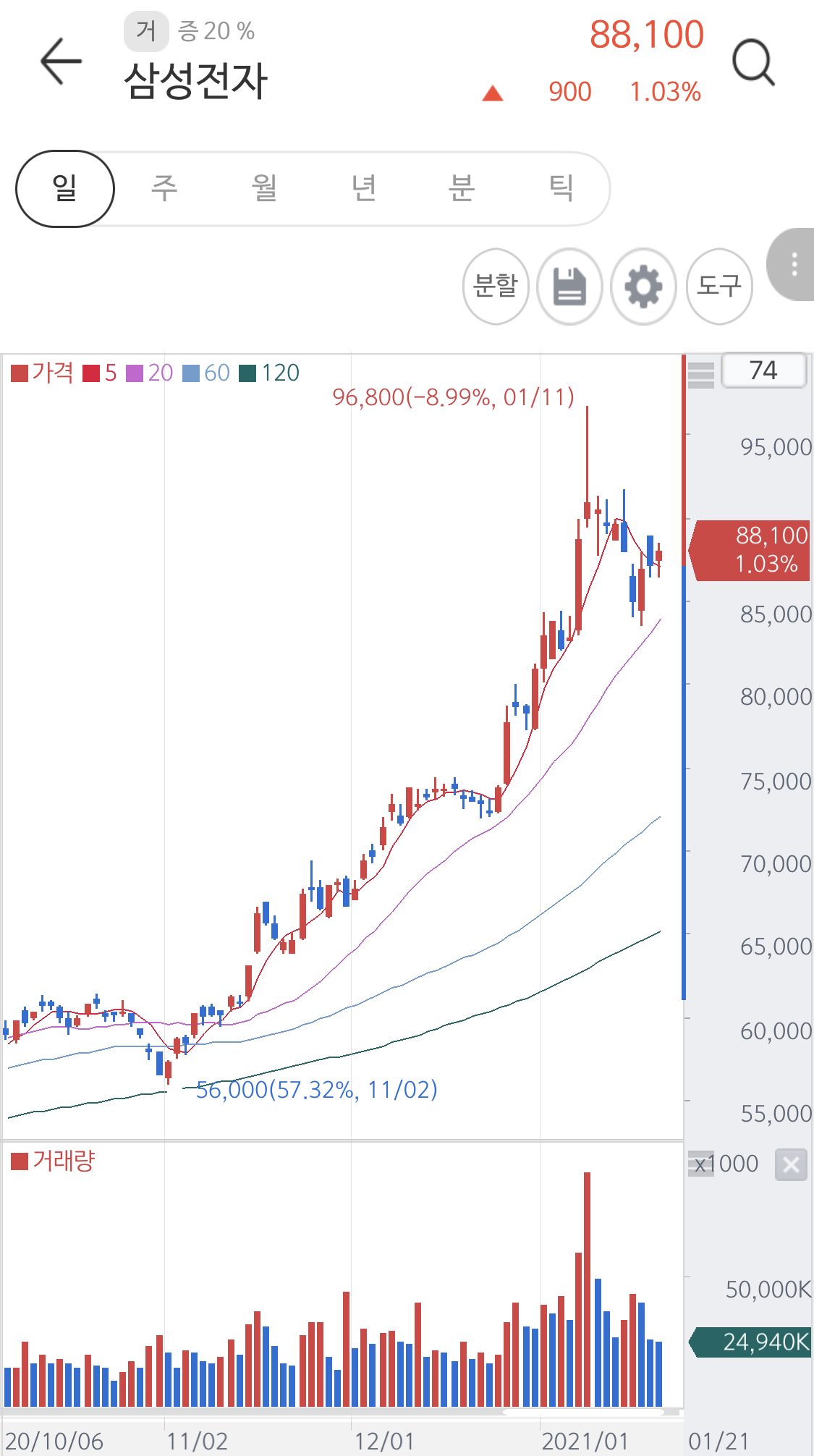The width and height of the screenshot is (814, 1456).
Task: Close the volume panel with X
Action: [791, 1164]
